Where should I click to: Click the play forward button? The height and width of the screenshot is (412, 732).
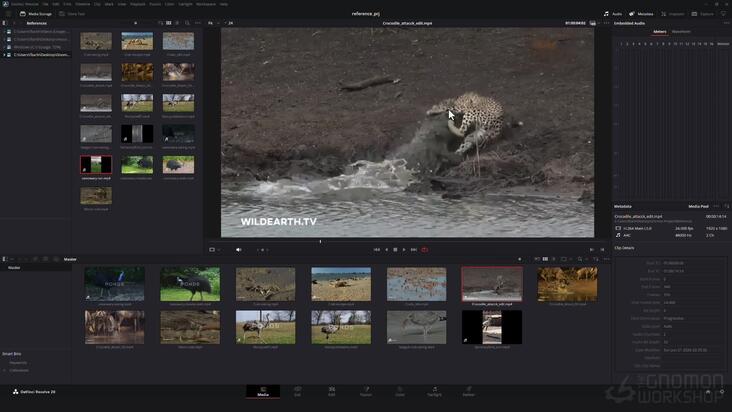404,250
